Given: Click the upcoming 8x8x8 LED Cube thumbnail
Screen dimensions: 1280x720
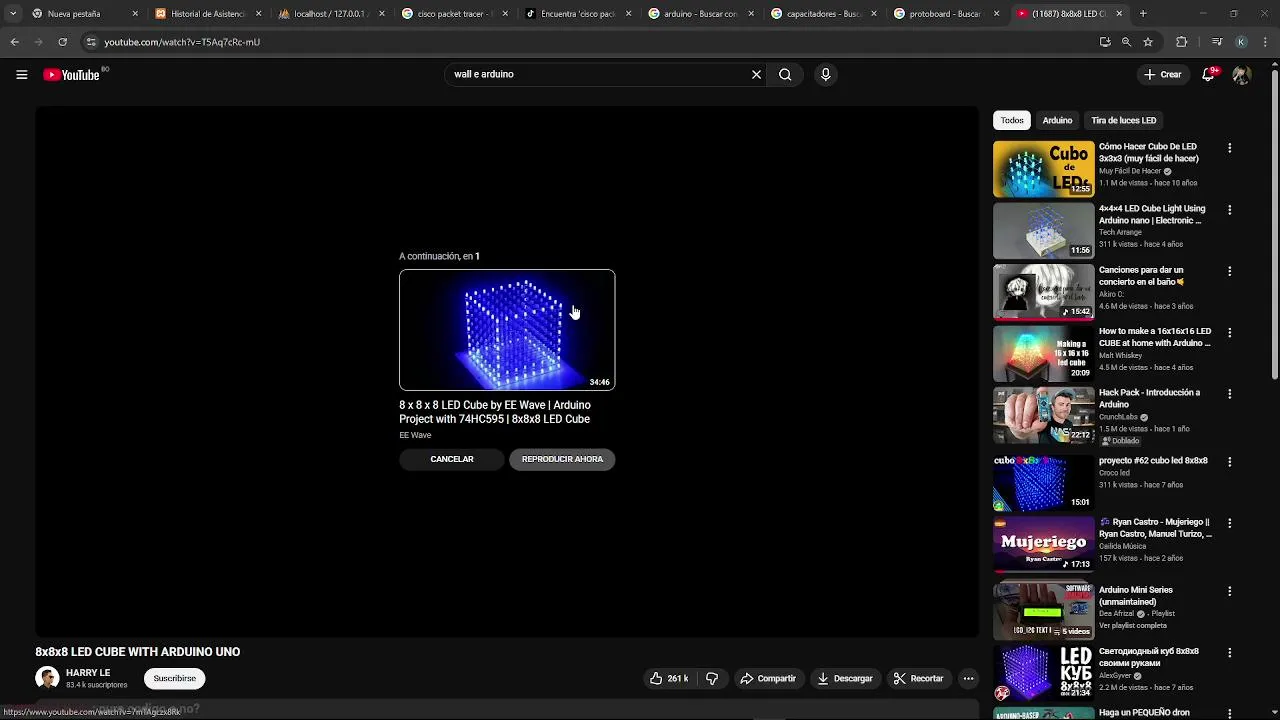Looking at the screenshot, I should click(507, 330).
